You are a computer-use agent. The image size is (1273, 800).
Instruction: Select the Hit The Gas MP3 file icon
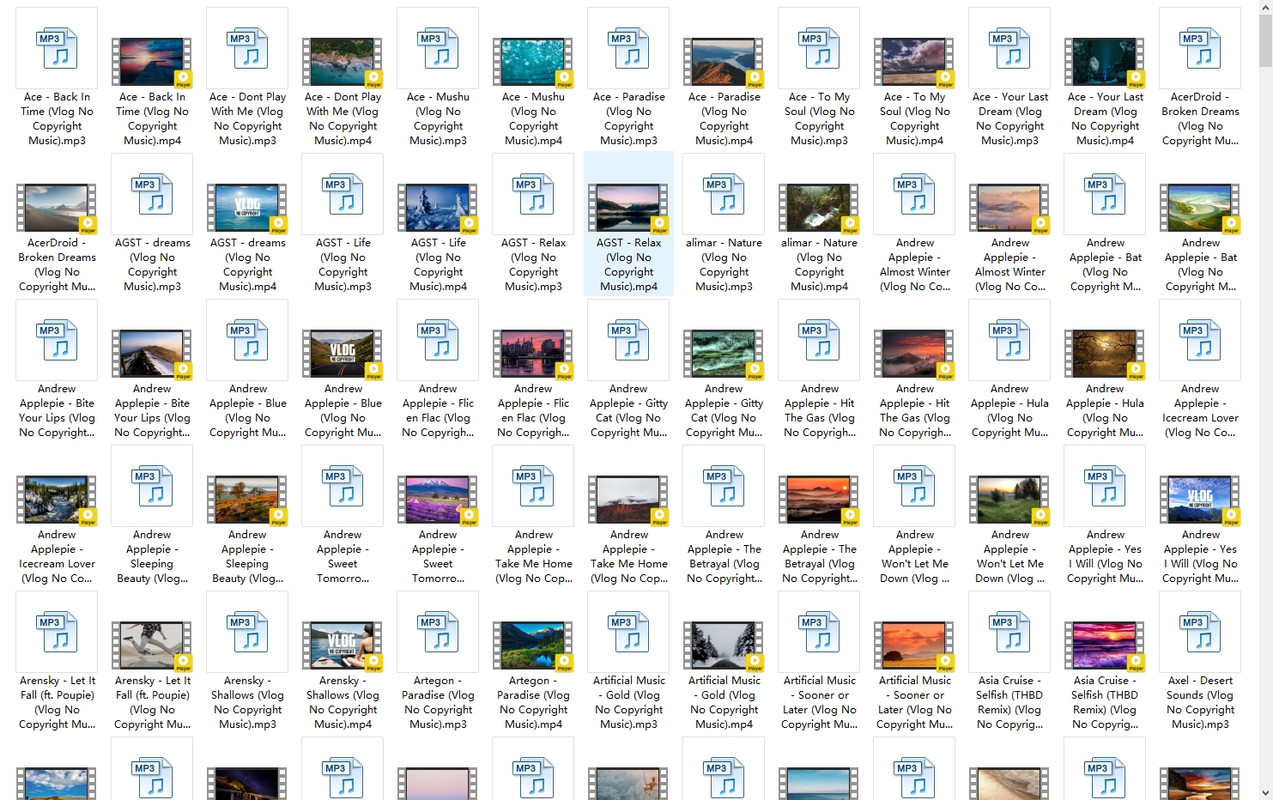point(820,340)
